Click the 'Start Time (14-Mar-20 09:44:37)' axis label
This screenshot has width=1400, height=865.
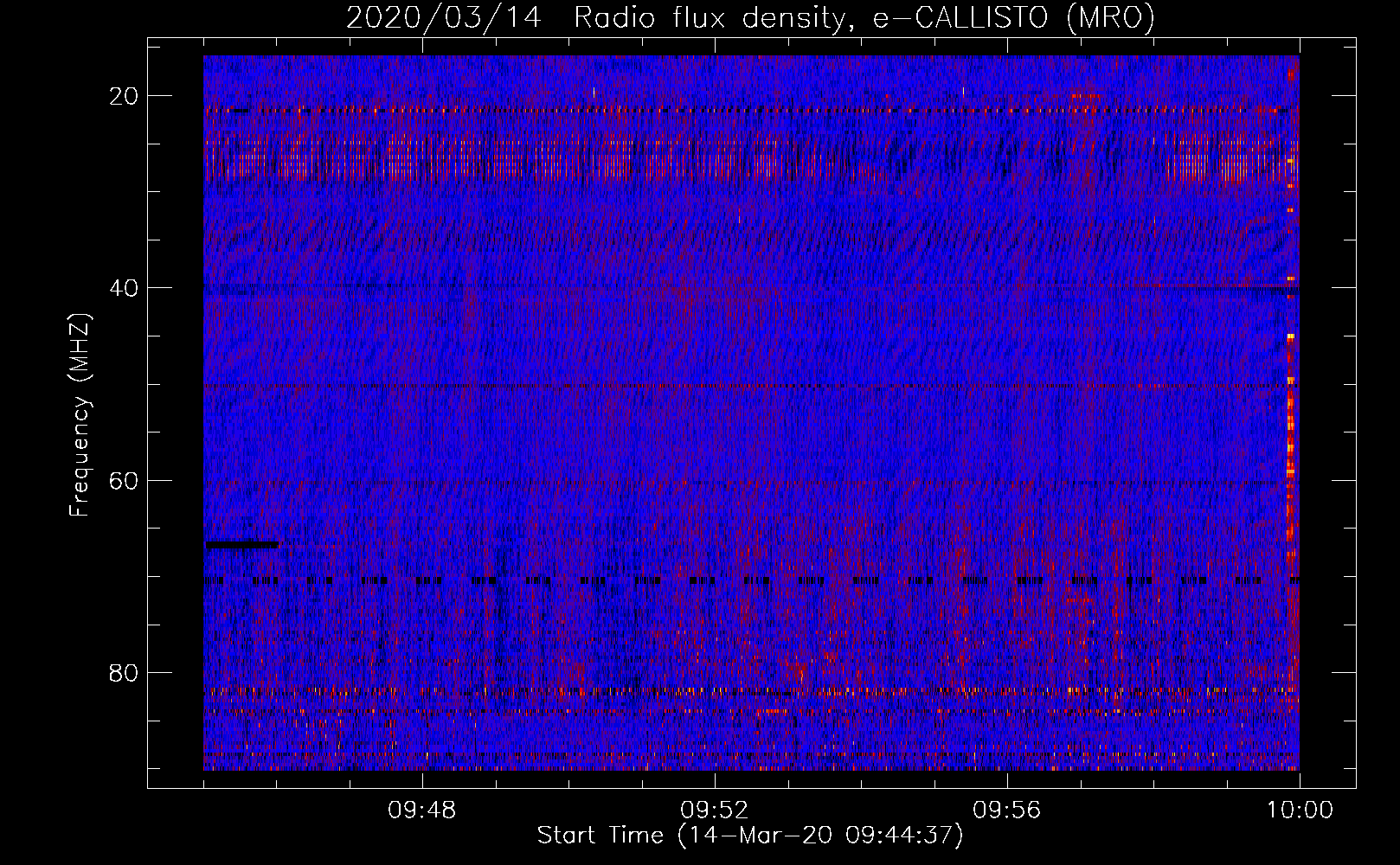[750, 836]
